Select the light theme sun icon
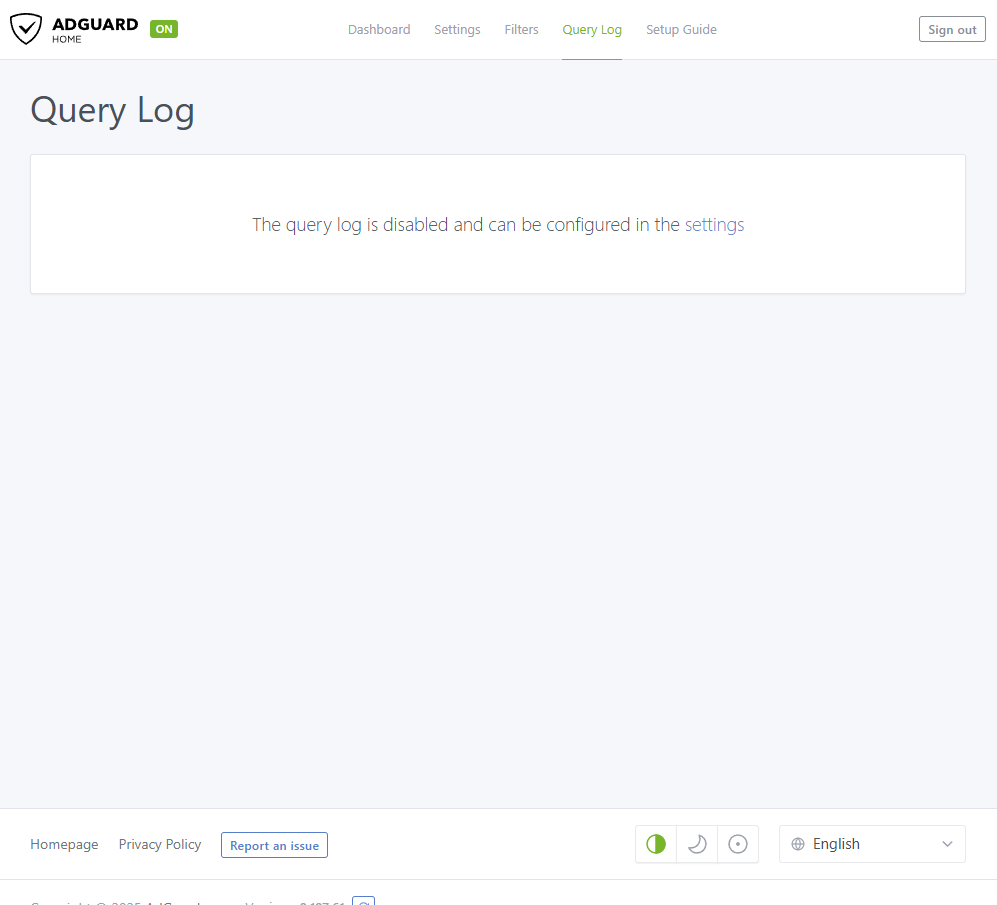The height and width of the screenshot is (905, 997). 738,844
